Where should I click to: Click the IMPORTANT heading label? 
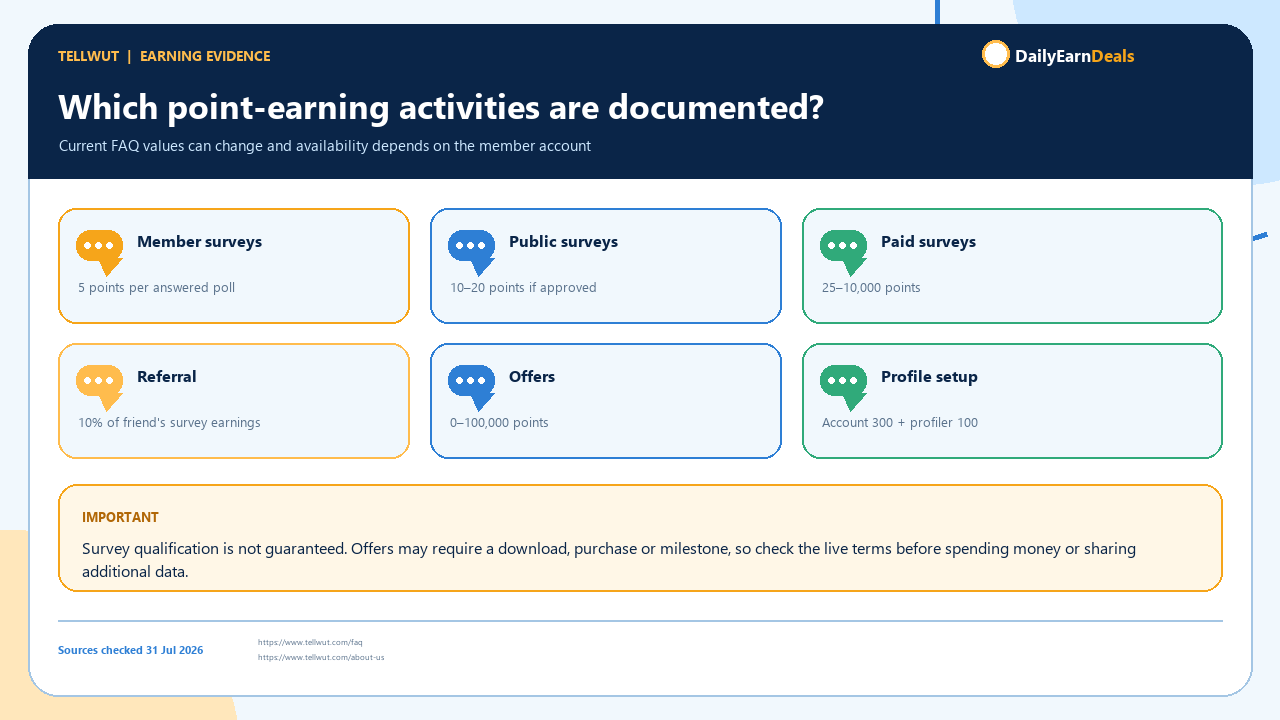(120, 517)
